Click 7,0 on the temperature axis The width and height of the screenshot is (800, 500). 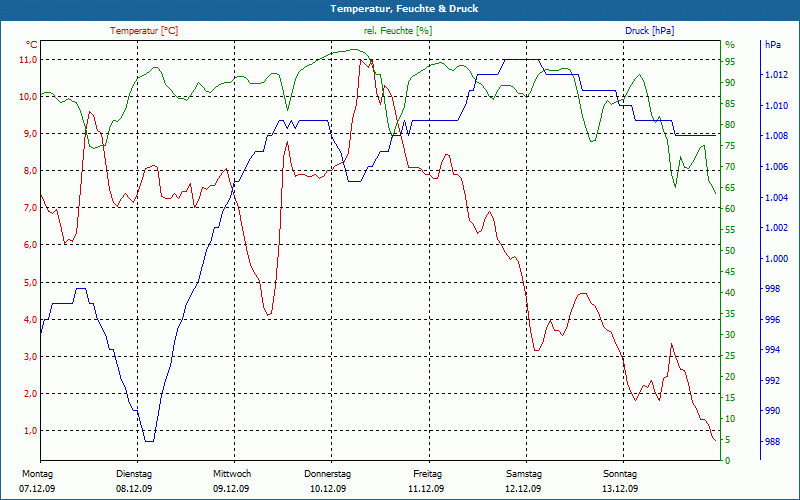[x=30, y=208]
